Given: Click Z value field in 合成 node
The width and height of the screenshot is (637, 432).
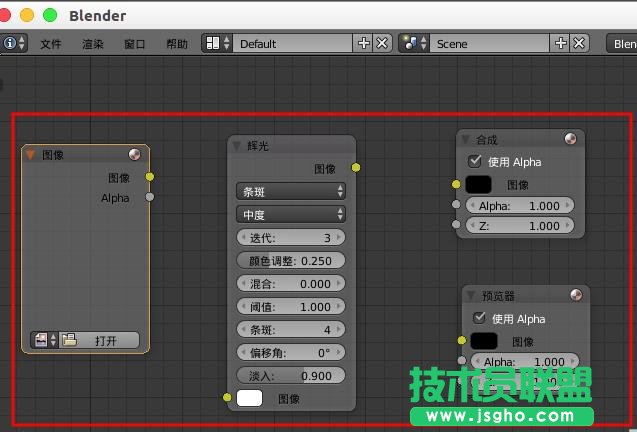Looking at the screenshot, I should coord(520,225).
